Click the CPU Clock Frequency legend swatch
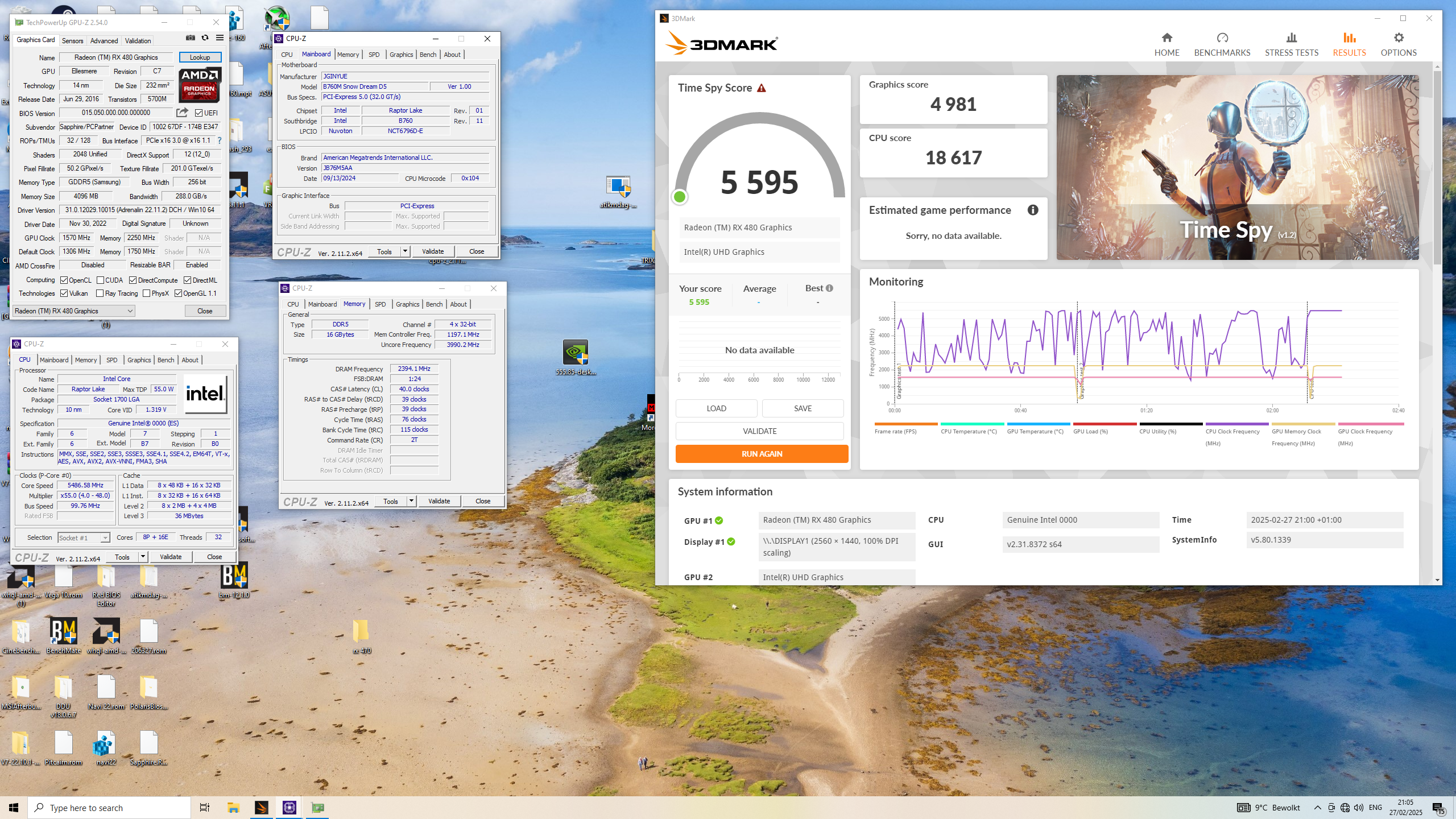This screenshot has width=1456, height=819. (x=1237, y=424)
